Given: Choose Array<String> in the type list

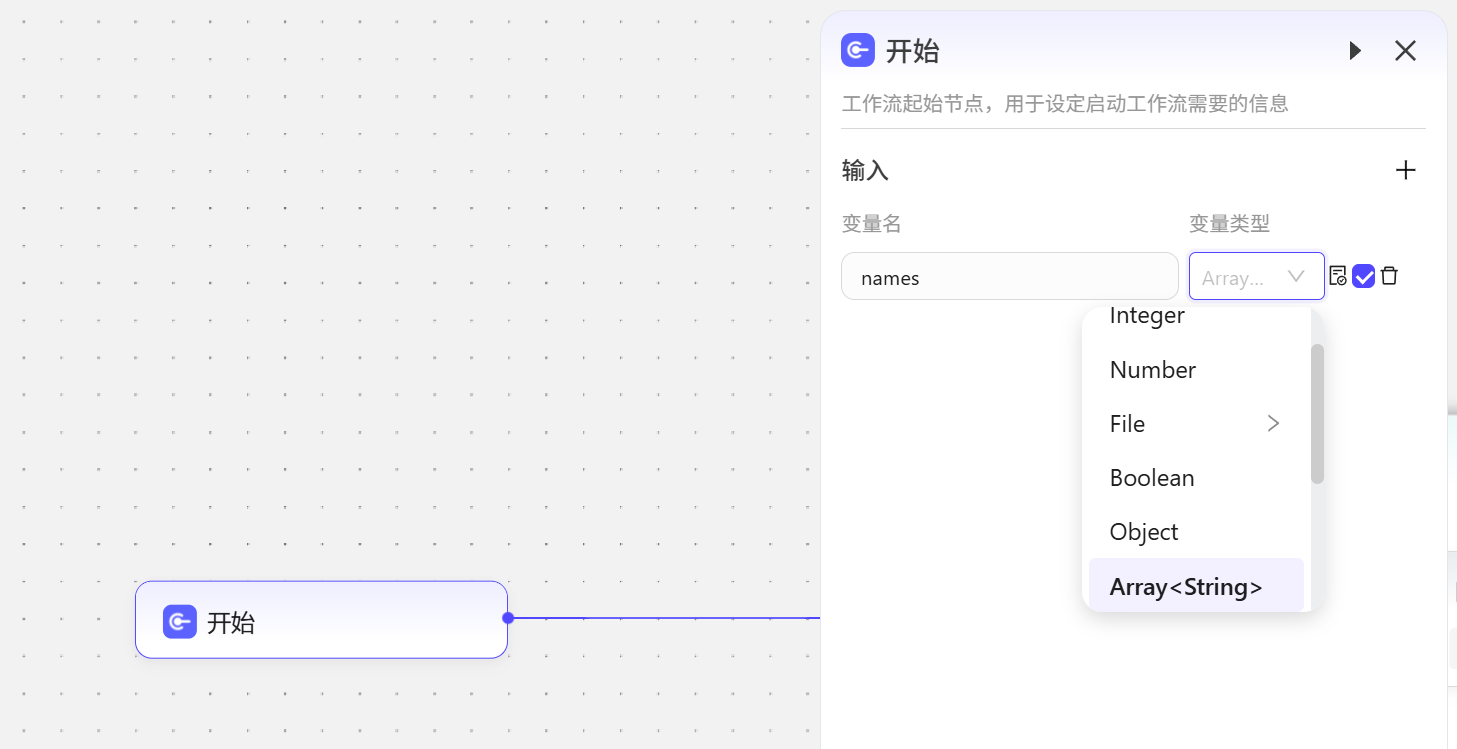Looking at the screenshot, I should [1186, 587].
